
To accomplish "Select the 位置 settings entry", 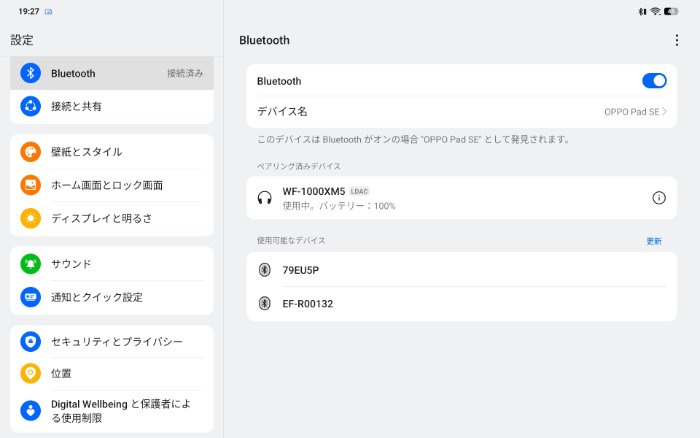I will tap(110, 373).
